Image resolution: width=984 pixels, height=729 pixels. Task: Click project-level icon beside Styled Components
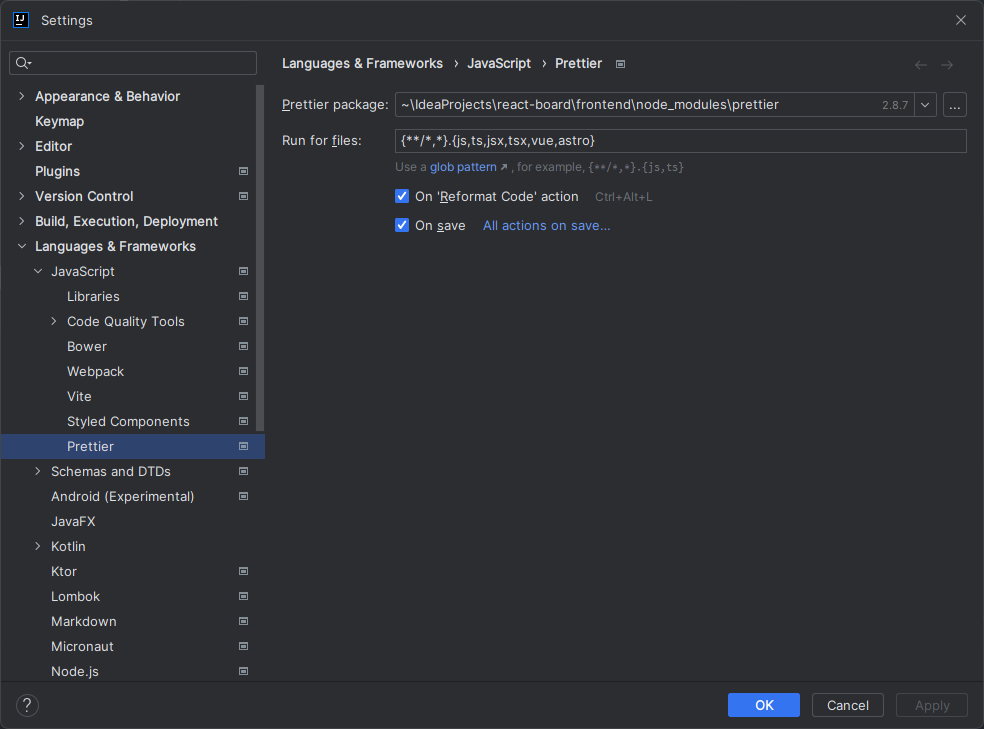(x=243, y=422)
